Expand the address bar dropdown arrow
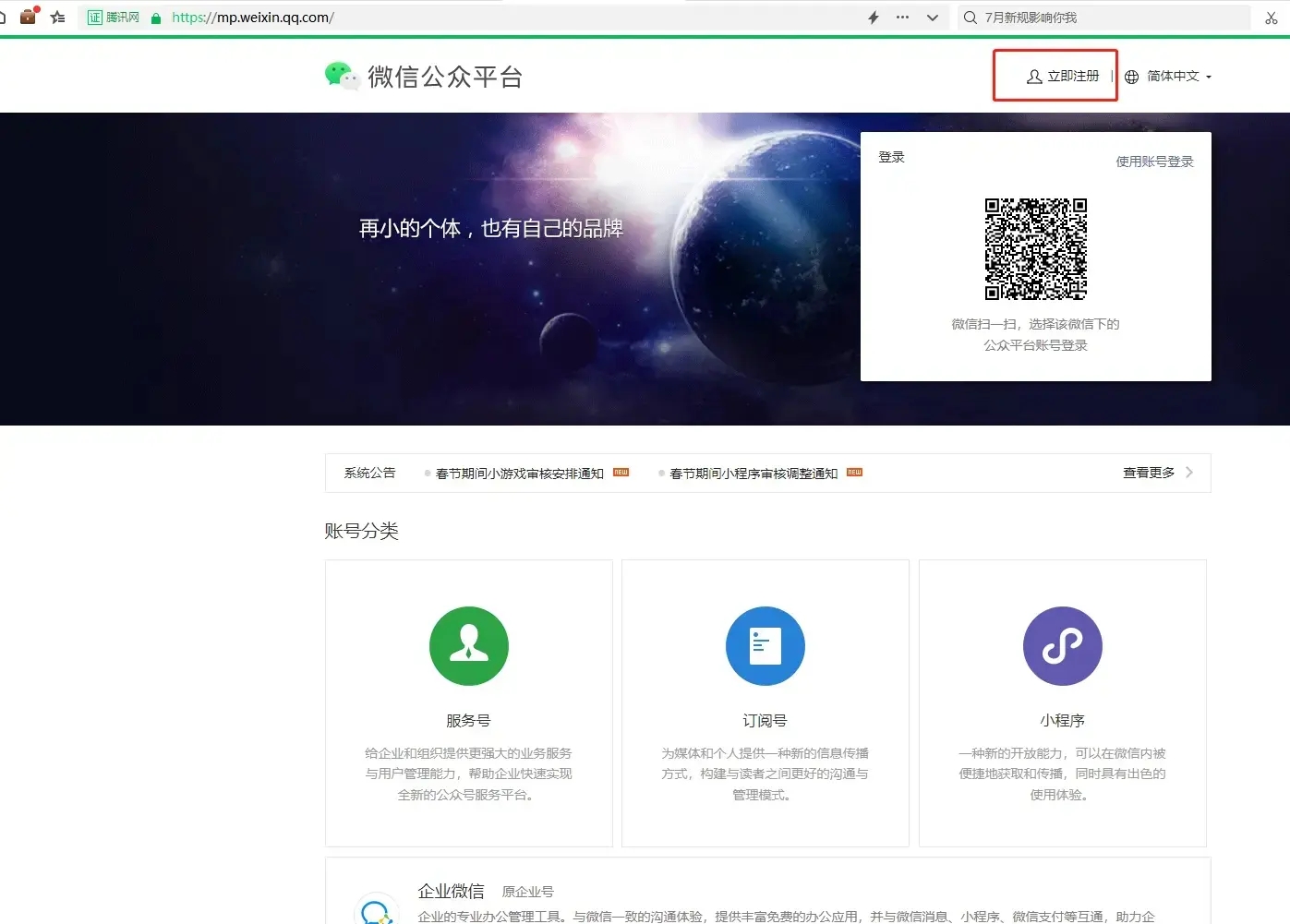This screenshot has width=1290, height=924. pos(933,17)
